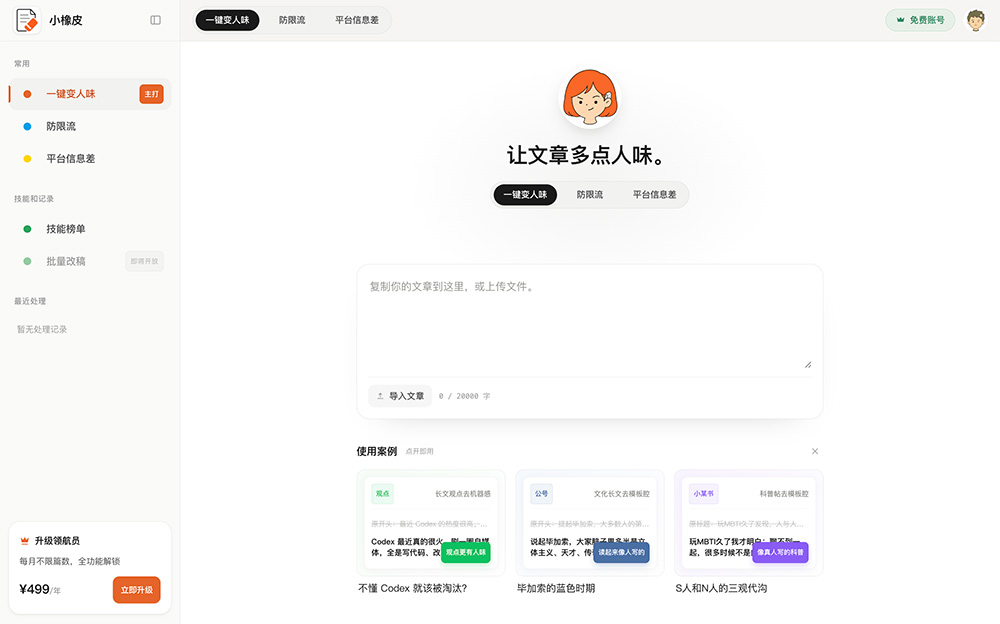
Task: Click the green 观点更有人味 tag
Action: point(466,553)
